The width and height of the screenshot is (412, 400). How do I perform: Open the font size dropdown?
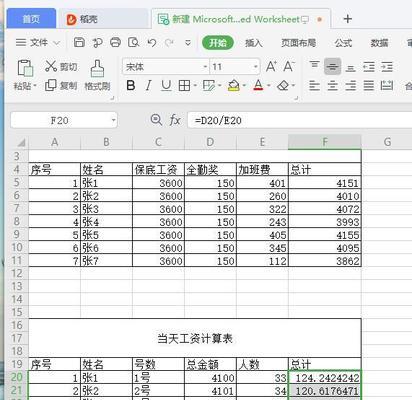coord(256,67)
